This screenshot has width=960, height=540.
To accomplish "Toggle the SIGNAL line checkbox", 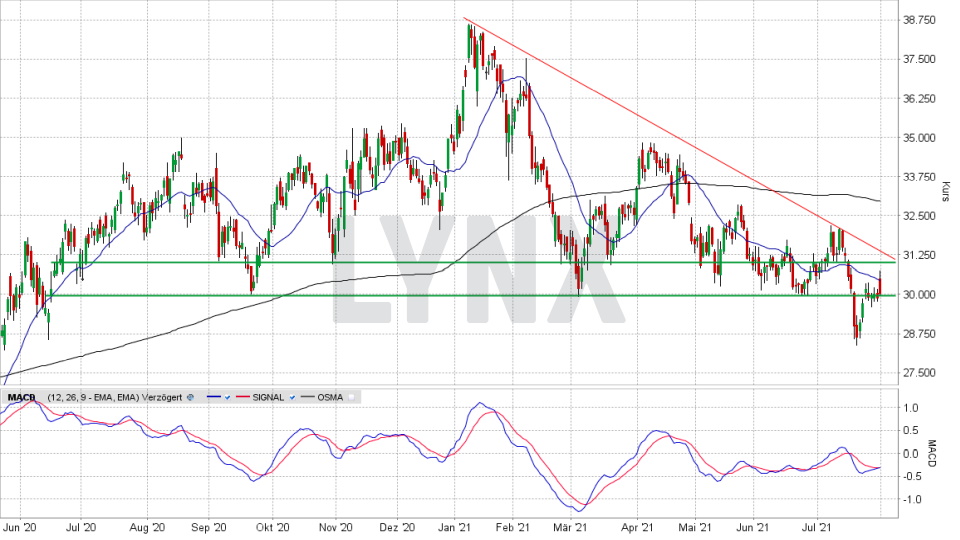I will pyautogui.click(x=292, y=397).
